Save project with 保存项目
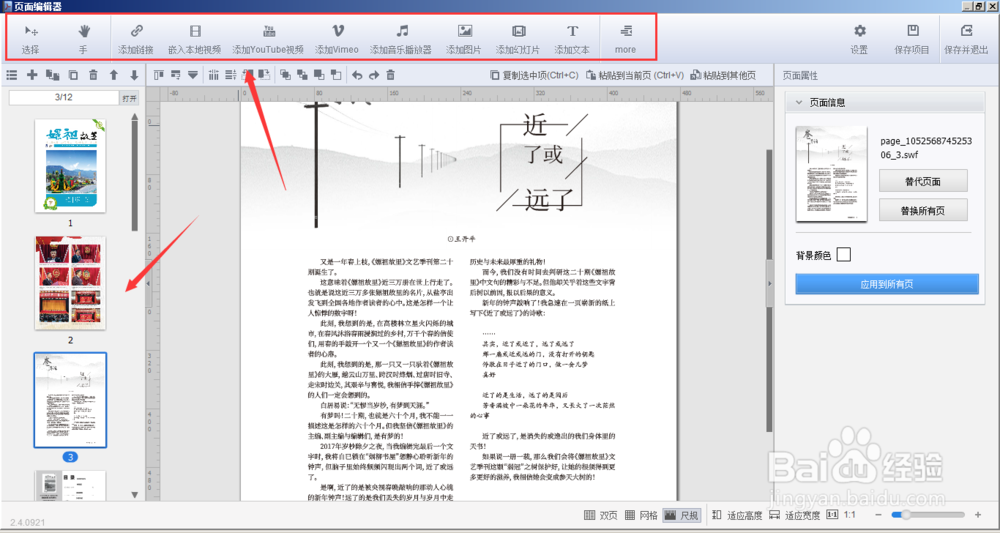 tap(912, 38)
